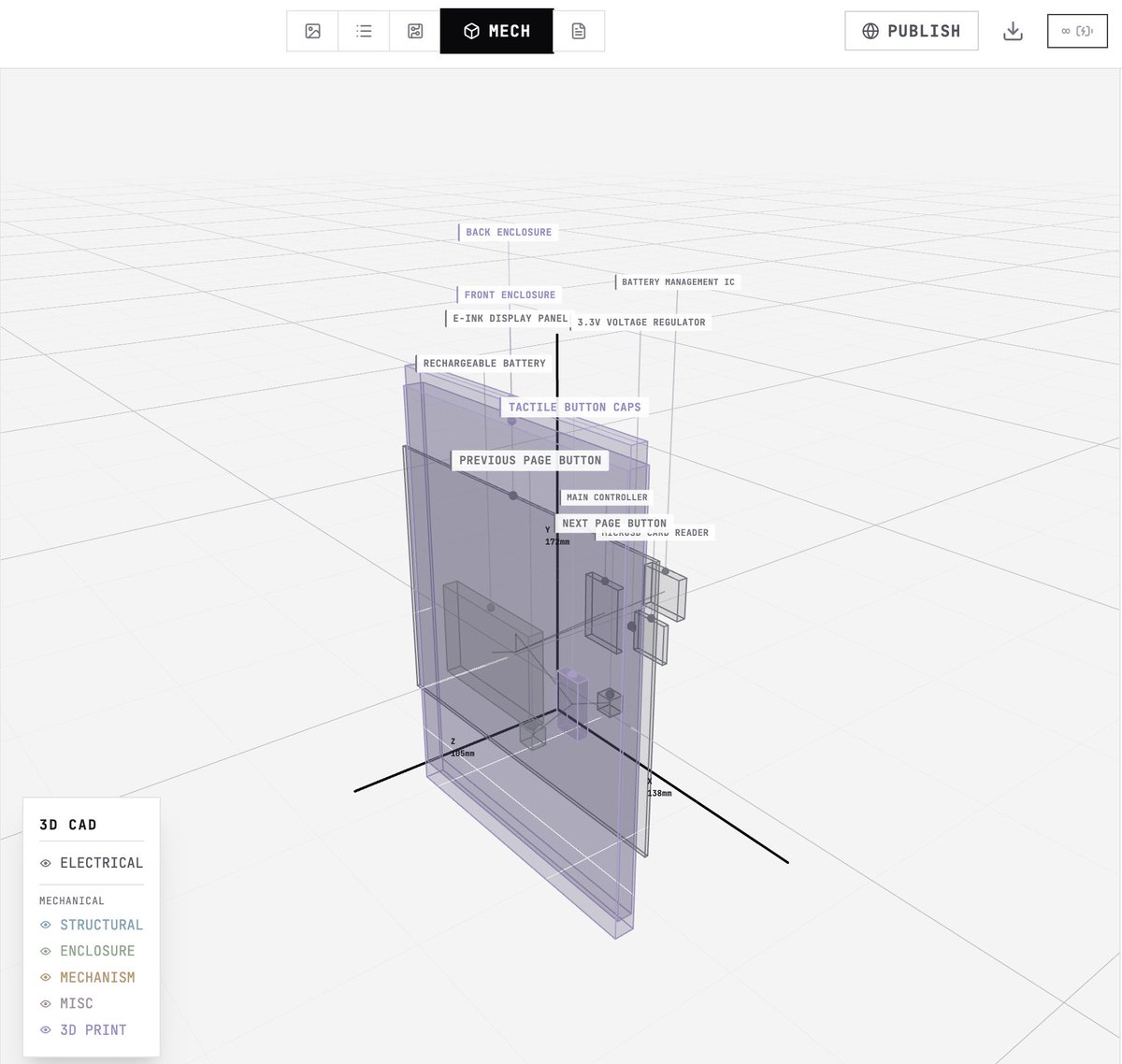
Task: Select the E-INK DISPLAY PANEL label
Action: pyautogui.click(x=509, y=318)
